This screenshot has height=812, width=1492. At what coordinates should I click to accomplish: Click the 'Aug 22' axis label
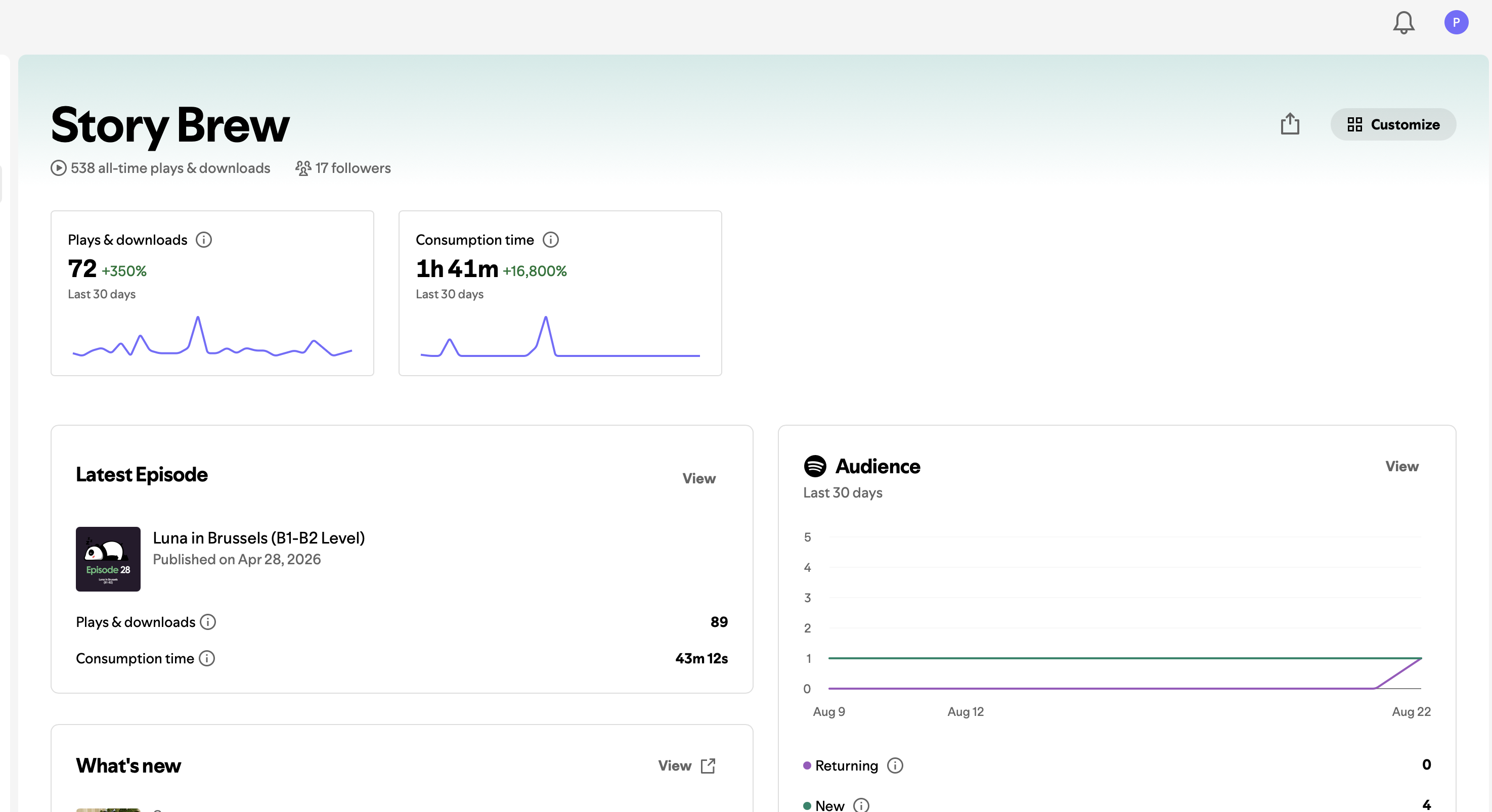pos(1411,712)
